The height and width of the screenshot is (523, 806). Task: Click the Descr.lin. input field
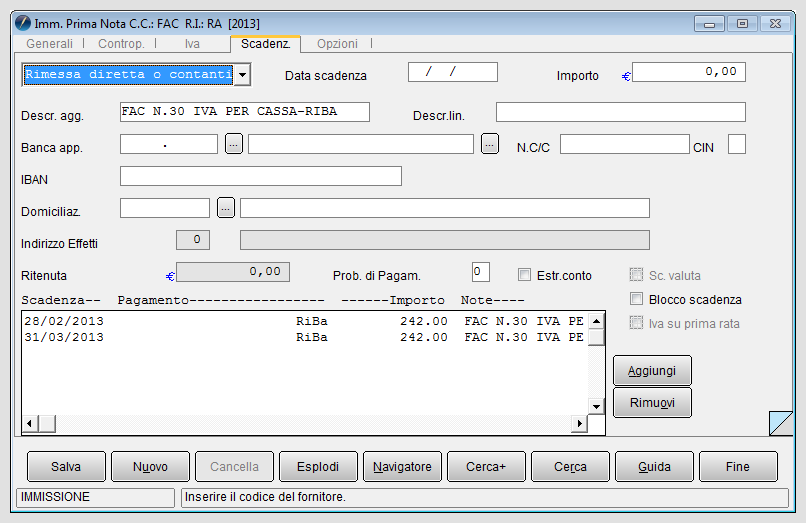click(x=620, y=112)
